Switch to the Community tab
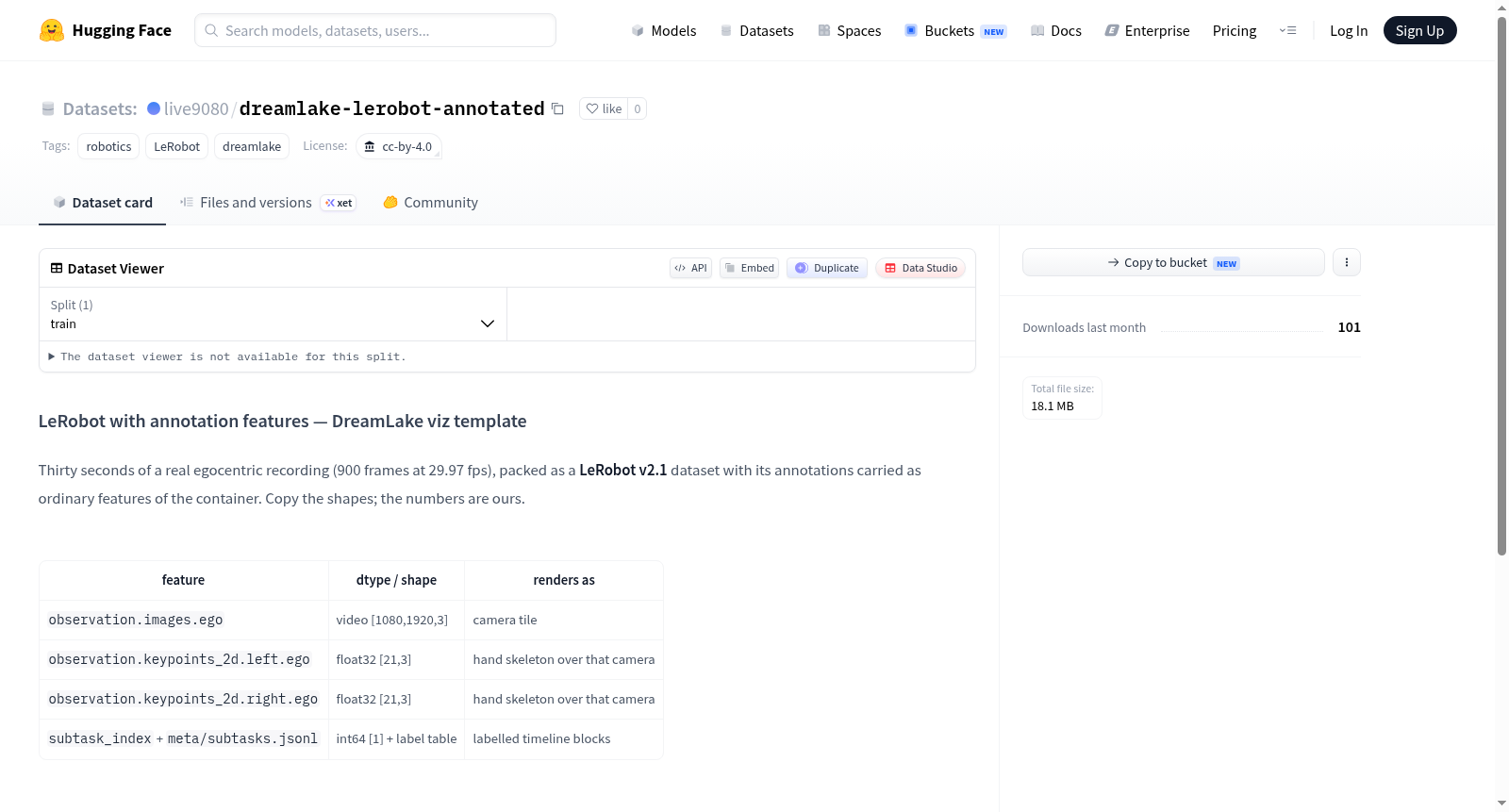Image resolution: width=1509 pixels, height=812 pixels. pyautogui.click(x=431, y=203)
